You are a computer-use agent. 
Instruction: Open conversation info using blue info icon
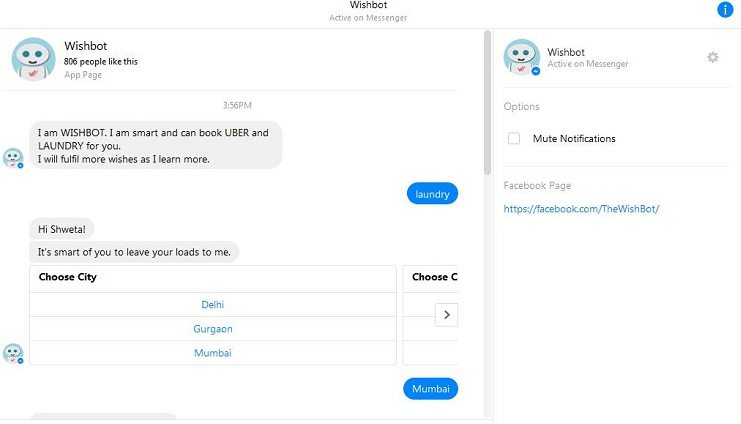pyautogui.click(x=724, y=9)
